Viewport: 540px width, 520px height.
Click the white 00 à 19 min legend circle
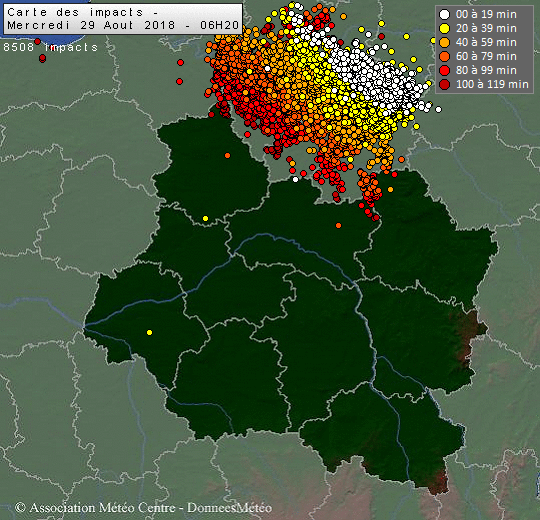pos(445,14)
